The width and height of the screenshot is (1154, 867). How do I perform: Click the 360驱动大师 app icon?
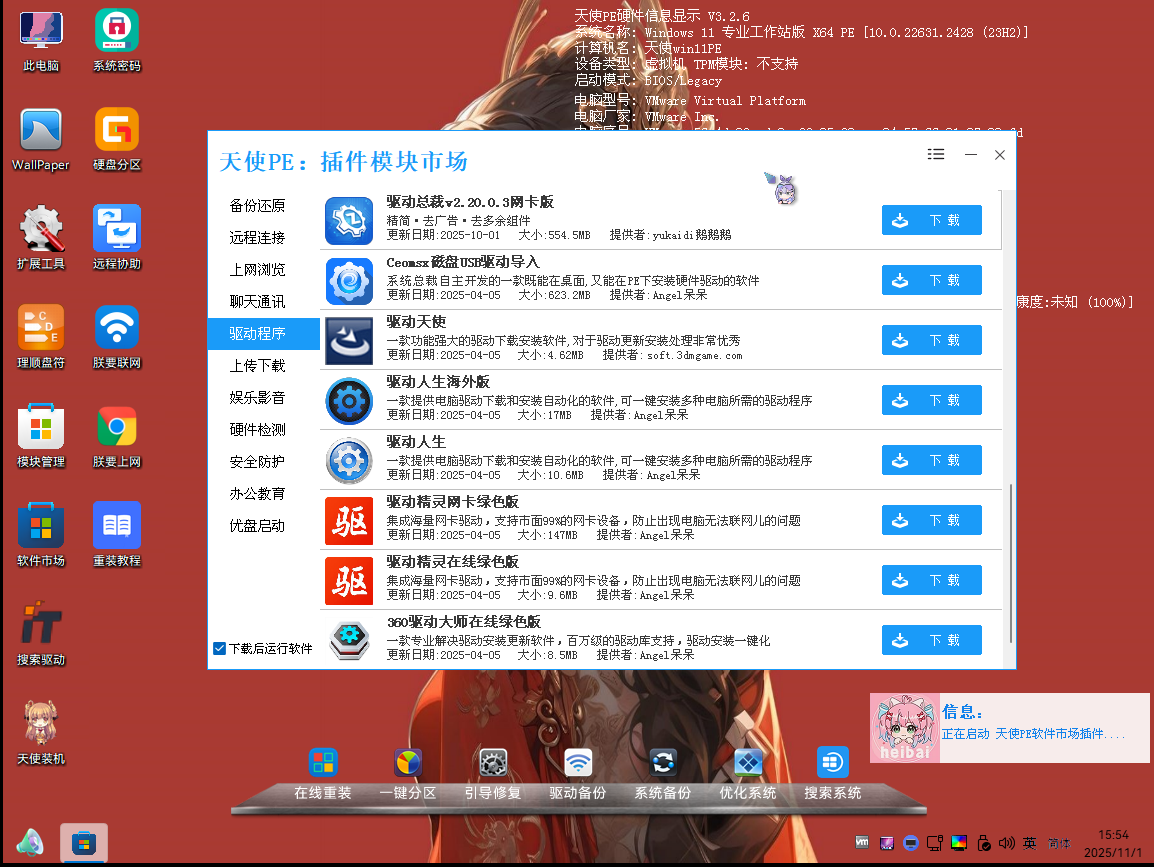point(349,640)
